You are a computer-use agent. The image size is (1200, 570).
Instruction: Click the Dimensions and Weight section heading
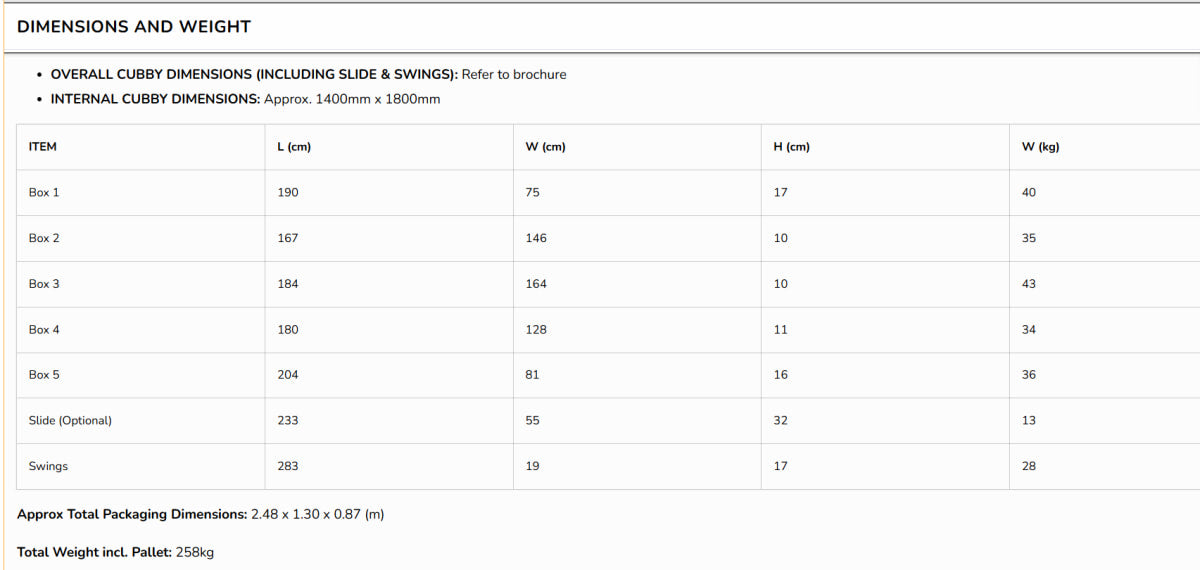(134, 27)
